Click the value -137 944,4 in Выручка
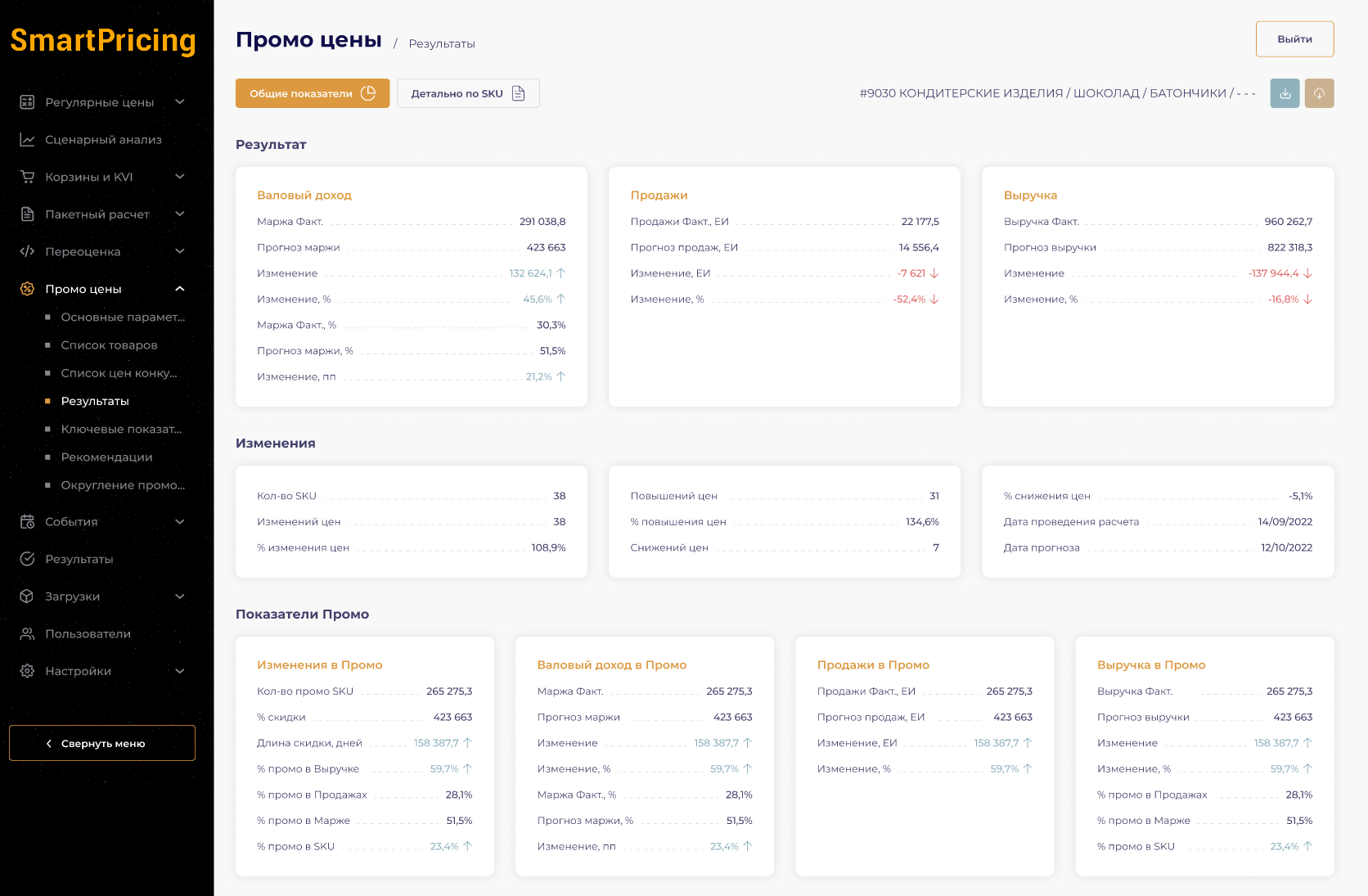This screenshot has width=1368, height=896. [1274, 273]
